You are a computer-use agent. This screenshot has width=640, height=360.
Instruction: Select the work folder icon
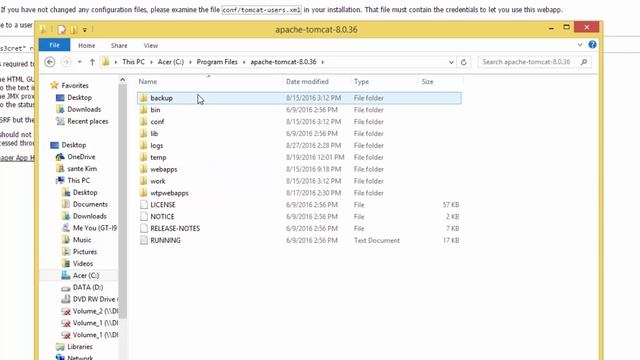143,181
